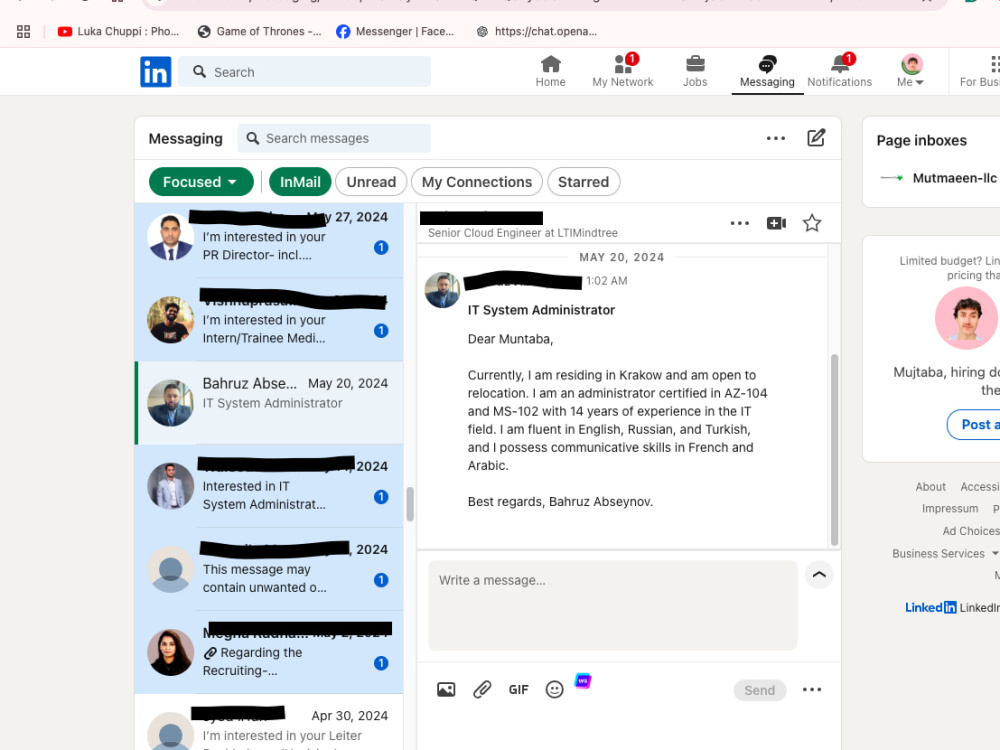Click the colorful extension icon near emoji
The image size is (1000, 750).
583,681
